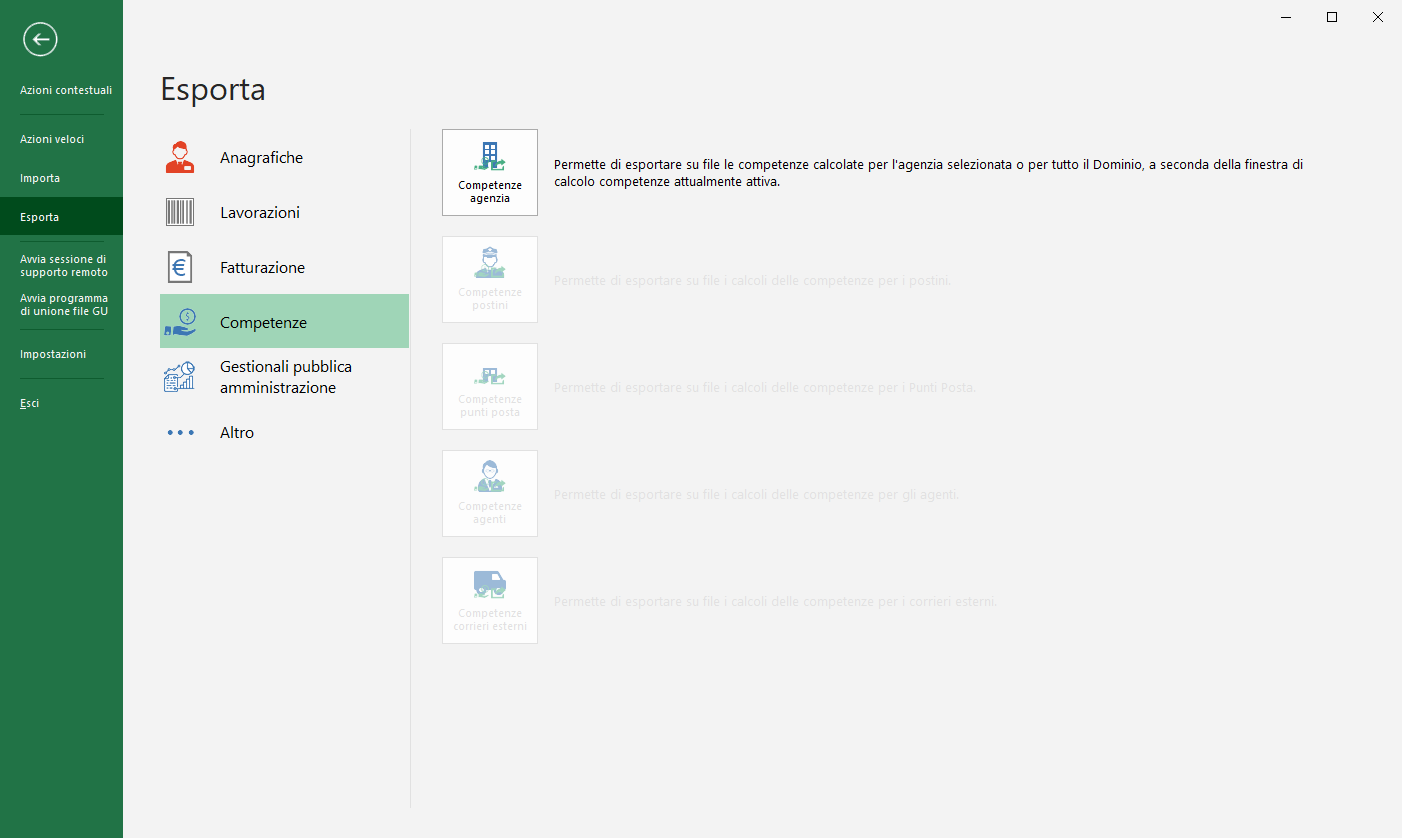1402x838 pixels.
Task: Click the Competenze agenti tile
Action: click(x=490, y=493)
